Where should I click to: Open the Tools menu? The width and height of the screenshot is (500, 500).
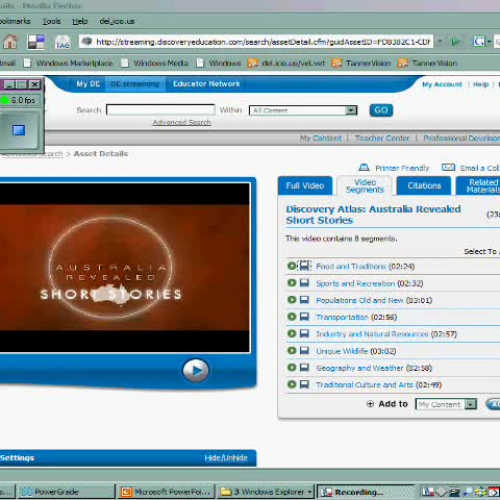click(x=52, y=21)
